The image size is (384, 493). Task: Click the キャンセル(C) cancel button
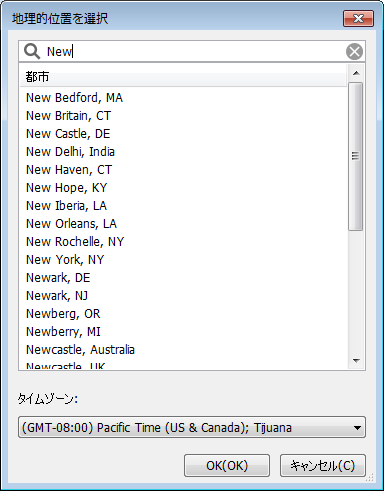(323, 465)
